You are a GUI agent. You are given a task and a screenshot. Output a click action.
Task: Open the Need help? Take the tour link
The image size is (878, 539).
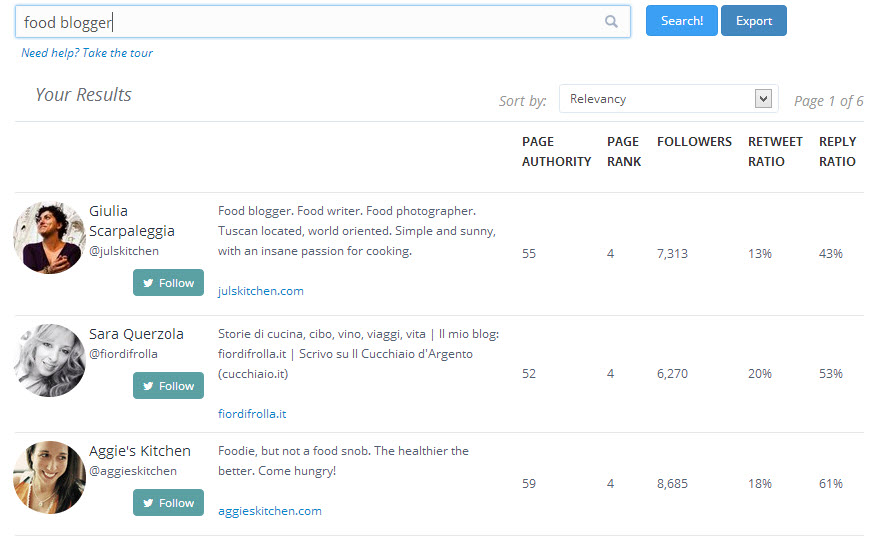click(87, 53)
